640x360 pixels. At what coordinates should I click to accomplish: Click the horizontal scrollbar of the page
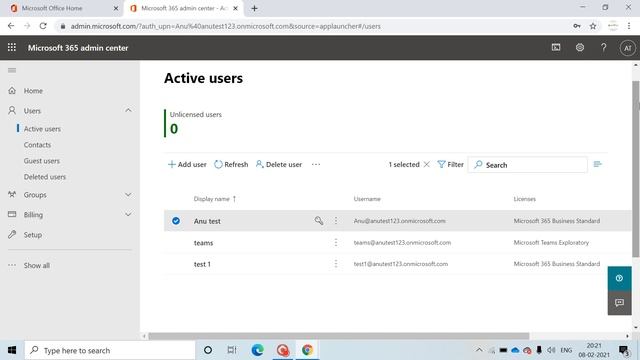point(339,336)
